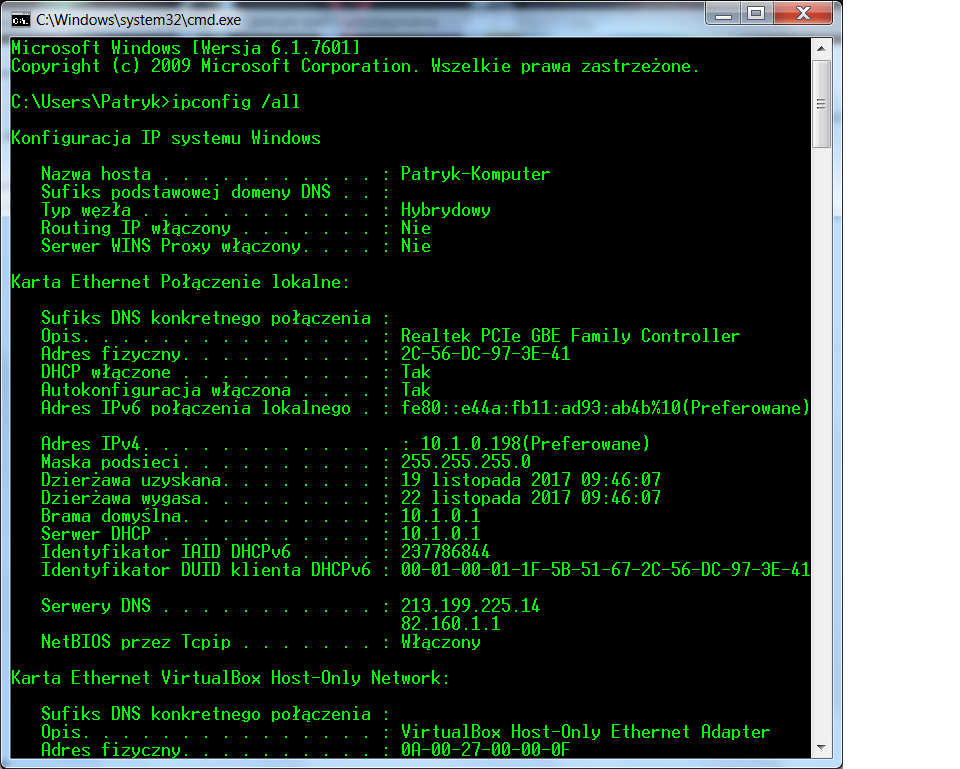Click DNS server 213.199.225.14
This screenshot has height=769, width=960.
(x=471, y=606)
